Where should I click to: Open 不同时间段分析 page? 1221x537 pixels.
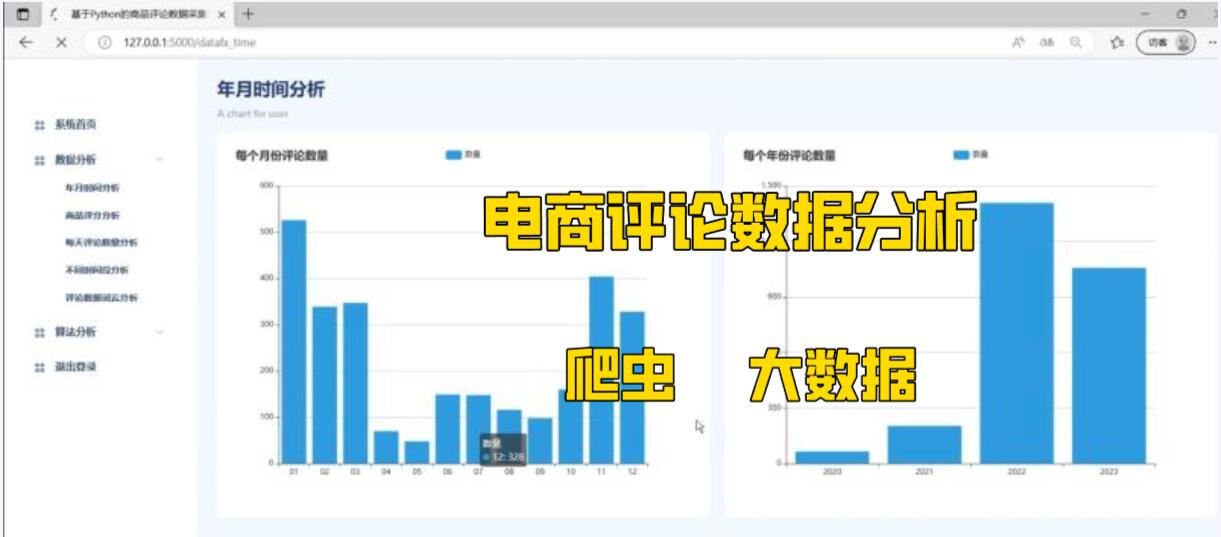[96, 270]
